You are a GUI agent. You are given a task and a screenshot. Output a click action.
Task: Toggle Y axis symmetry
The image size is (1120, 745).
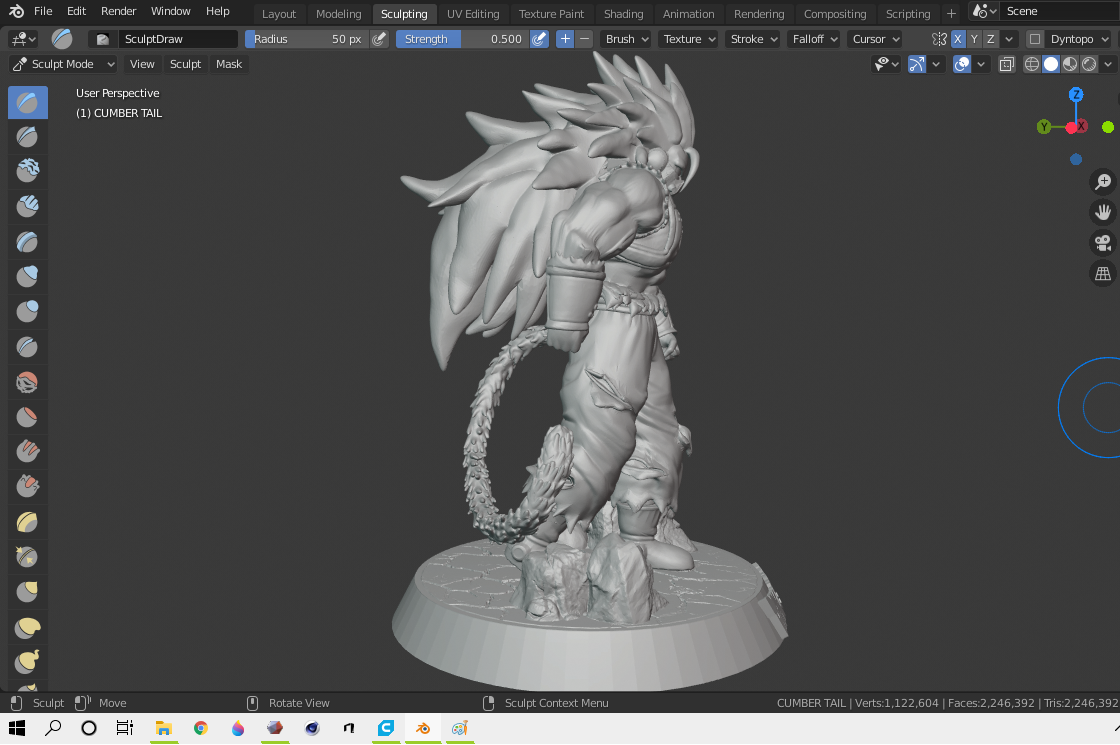coord(974,39)
